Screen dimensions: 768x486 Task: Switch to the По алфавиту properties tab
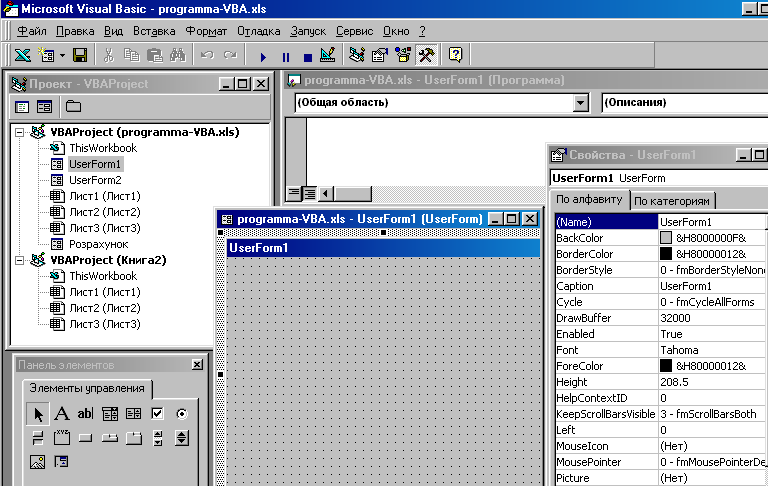pos(589,200)
